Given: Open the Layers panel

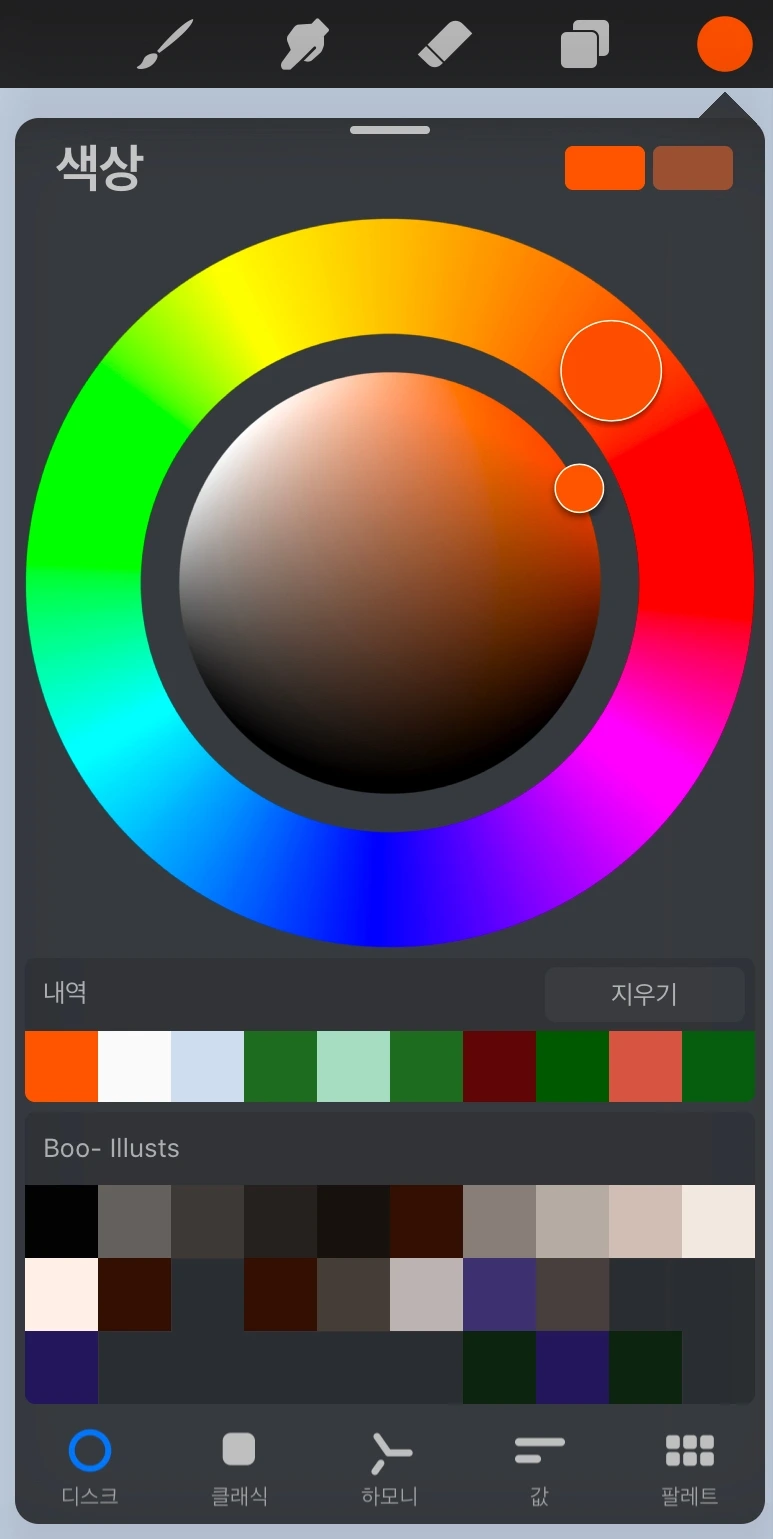Looking at the screenshot, I should click(x=585, y=46).
